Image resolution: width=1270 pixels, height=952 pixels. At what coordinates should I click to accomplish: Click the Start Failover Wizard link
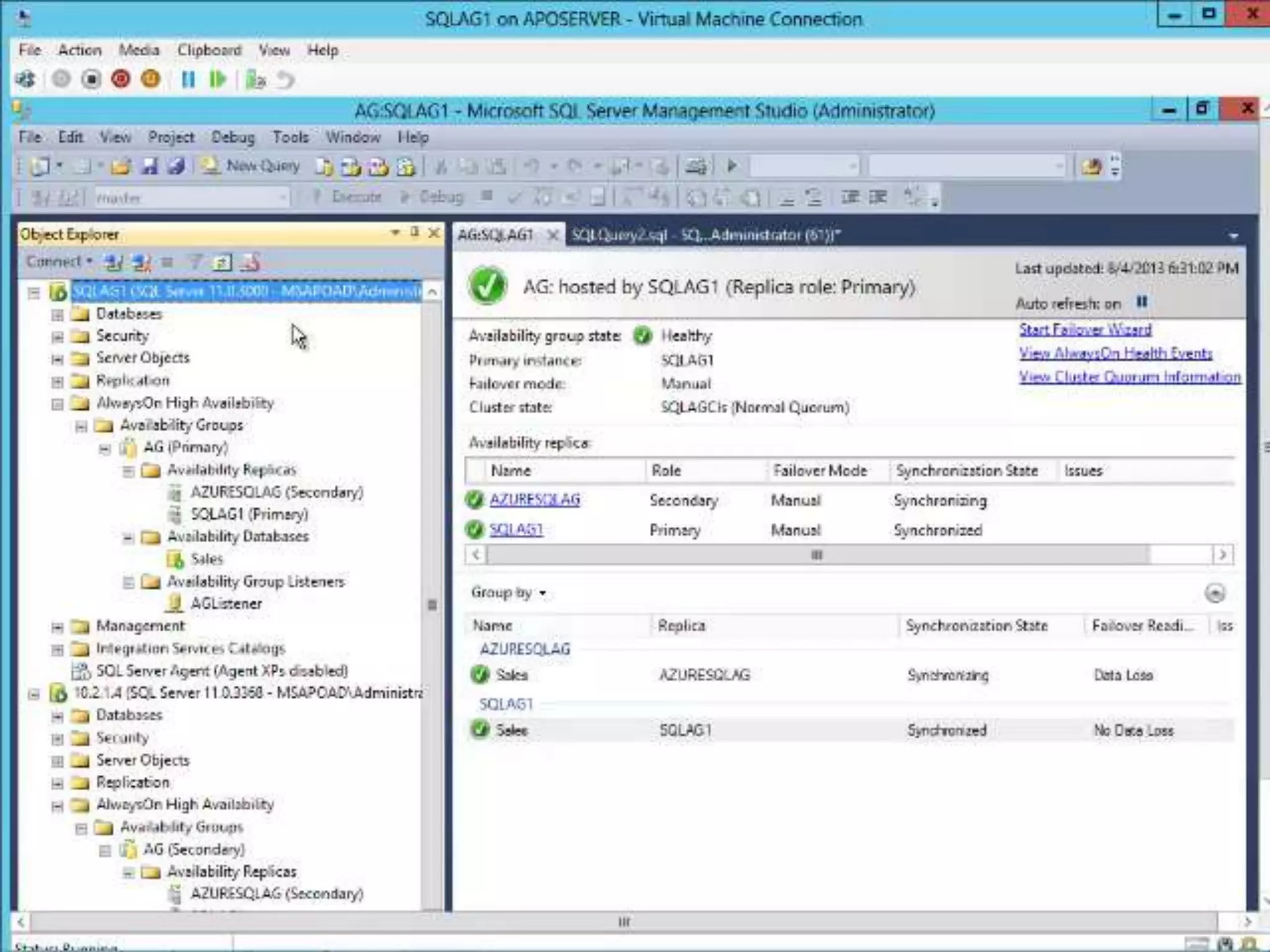tap(1085, 329)
